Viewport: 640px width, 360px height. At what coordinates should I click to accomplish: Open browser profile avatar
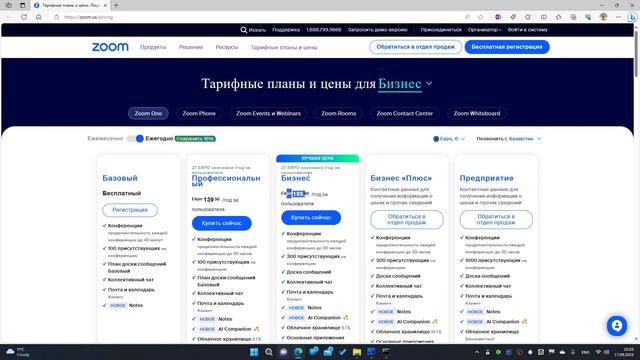pyautogui.click(x=603, y=17)
